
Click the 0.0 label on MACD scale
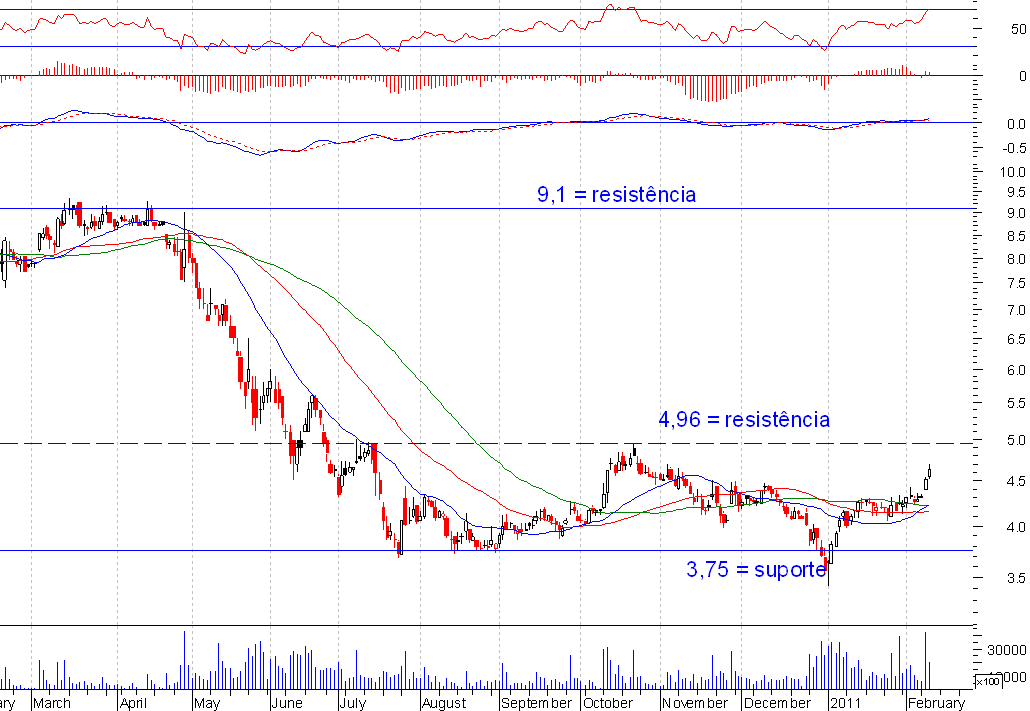pyautogui.click(x=1016, y=124)
